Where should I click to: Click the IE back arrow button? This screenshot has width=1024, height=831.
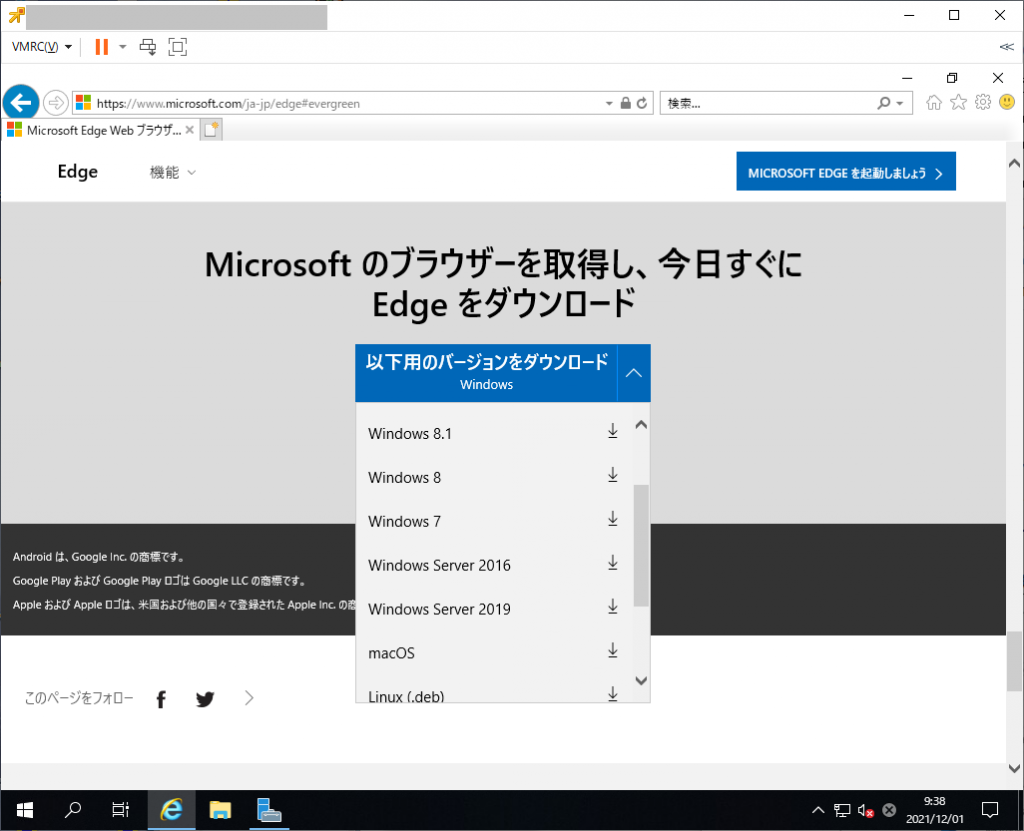click(21, 103)
